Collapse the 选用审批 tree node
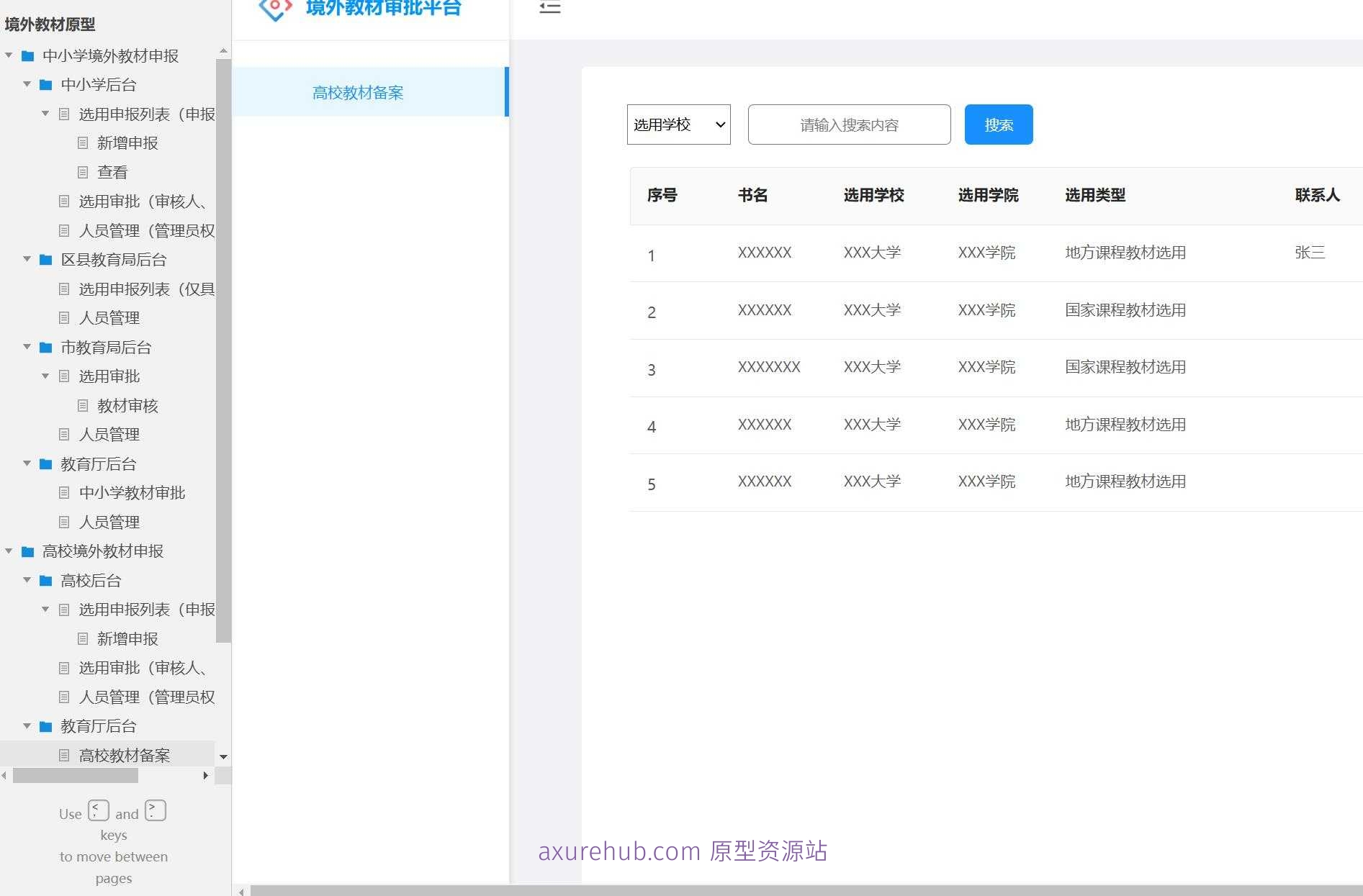Viewport: 1363px width, 896px height. [x=45, y=376]
